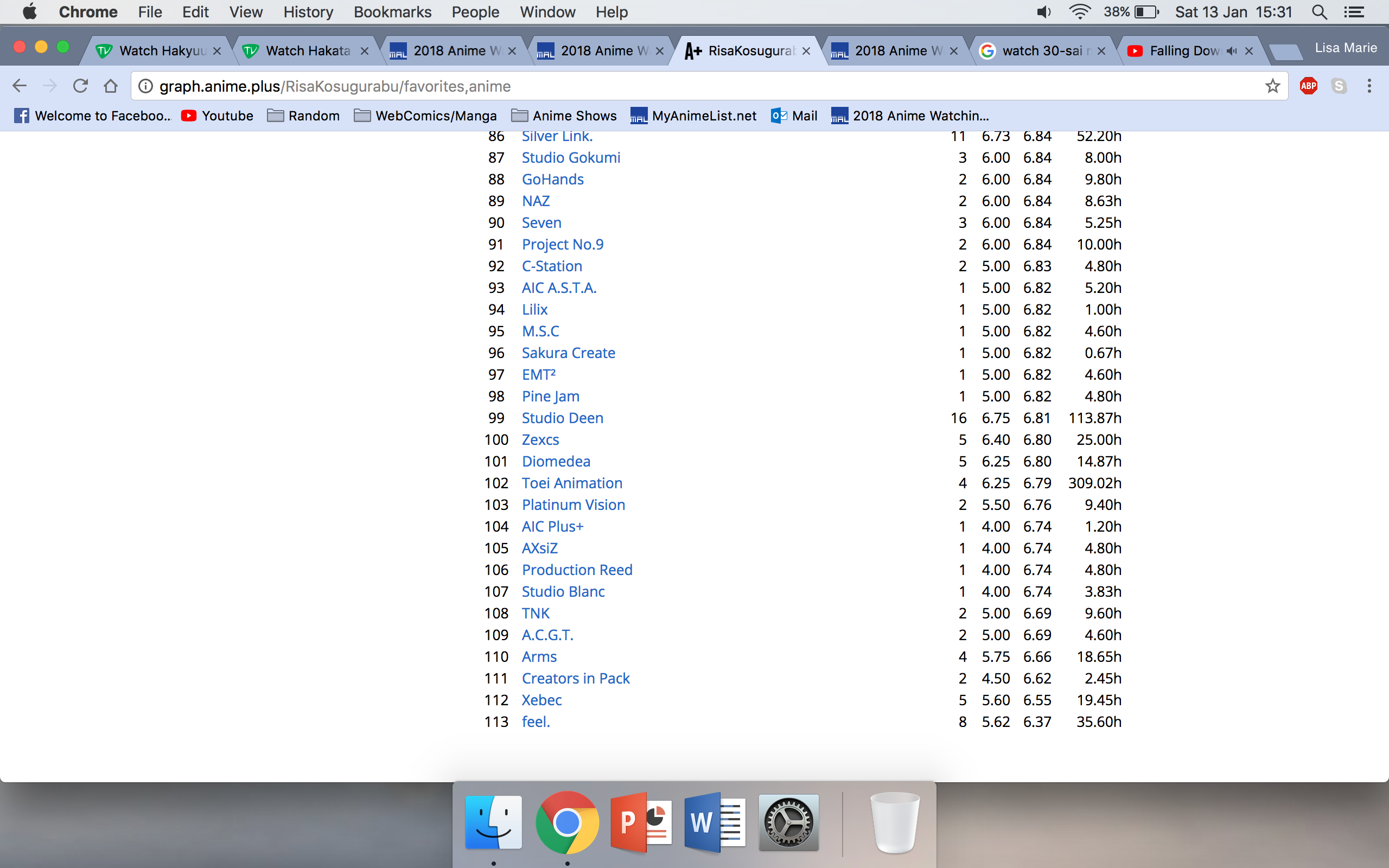Mute the Falling Down tab audio
This screenshot has height=868, width=1389.
(1231, 51)
